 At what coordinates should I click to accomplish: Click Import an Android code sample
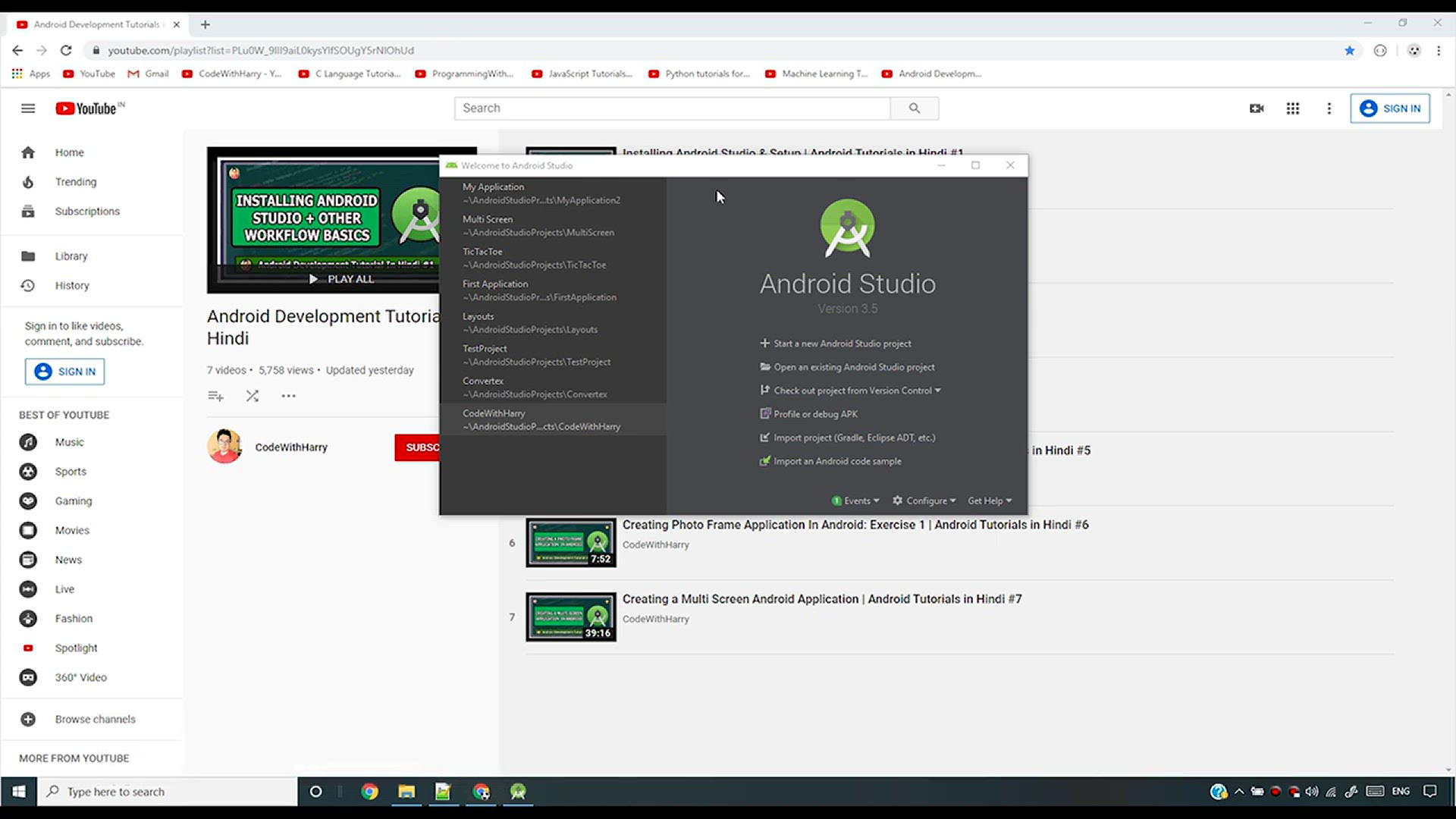[830, 461]
